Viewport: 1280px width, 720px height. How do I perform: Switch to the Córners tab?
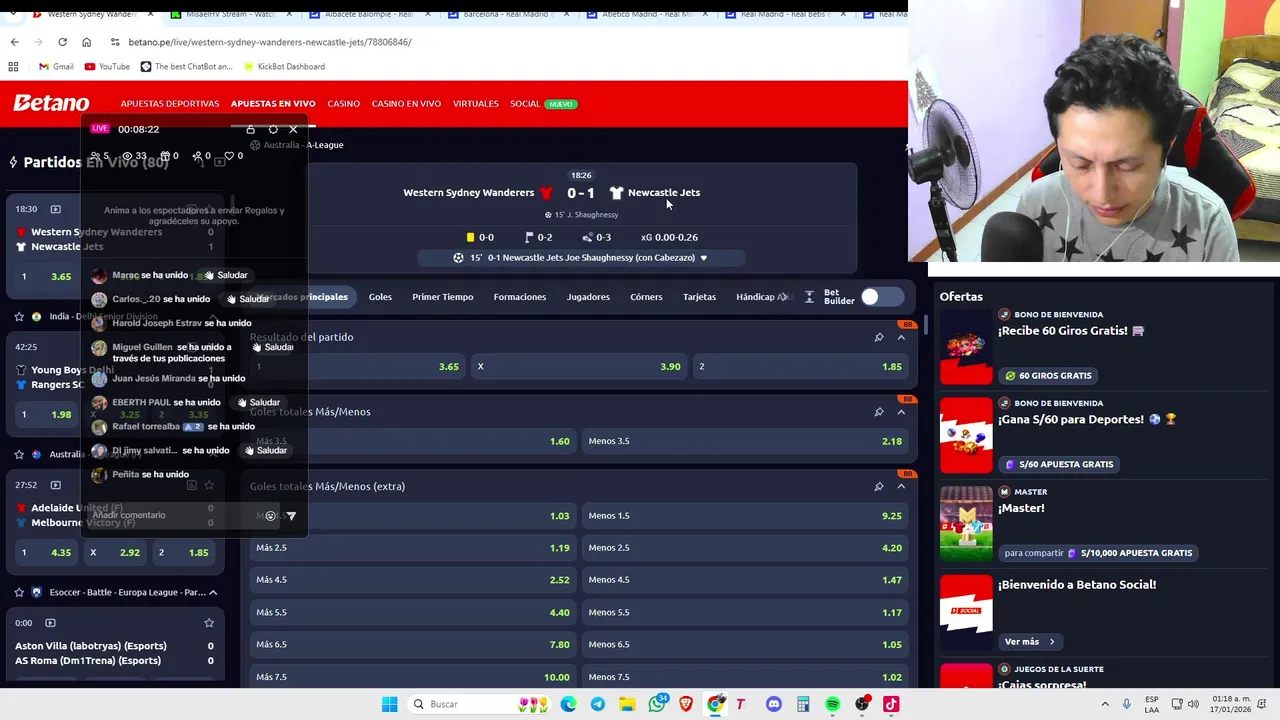click(646, 297)
